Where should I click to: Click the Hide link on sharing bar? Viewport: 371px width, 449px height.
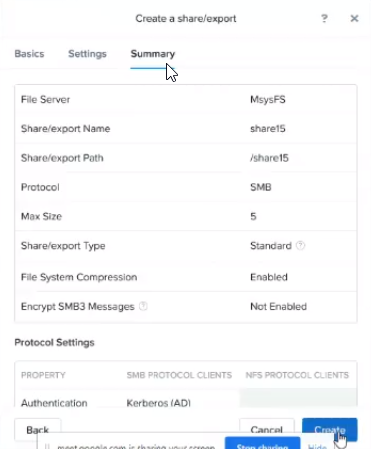click(317, 446)
